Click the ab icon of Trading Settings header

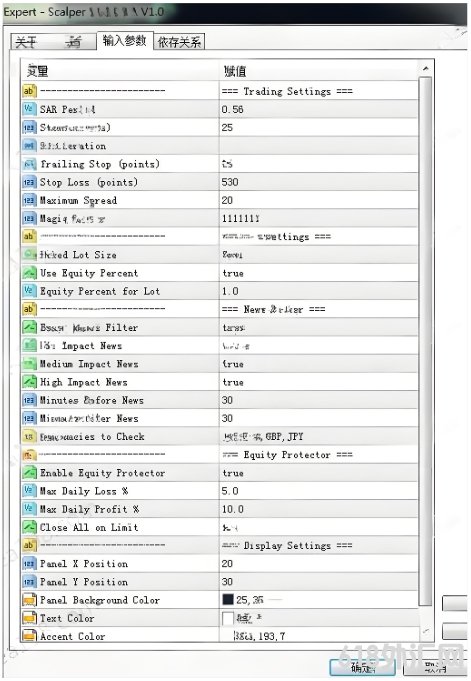29,91
